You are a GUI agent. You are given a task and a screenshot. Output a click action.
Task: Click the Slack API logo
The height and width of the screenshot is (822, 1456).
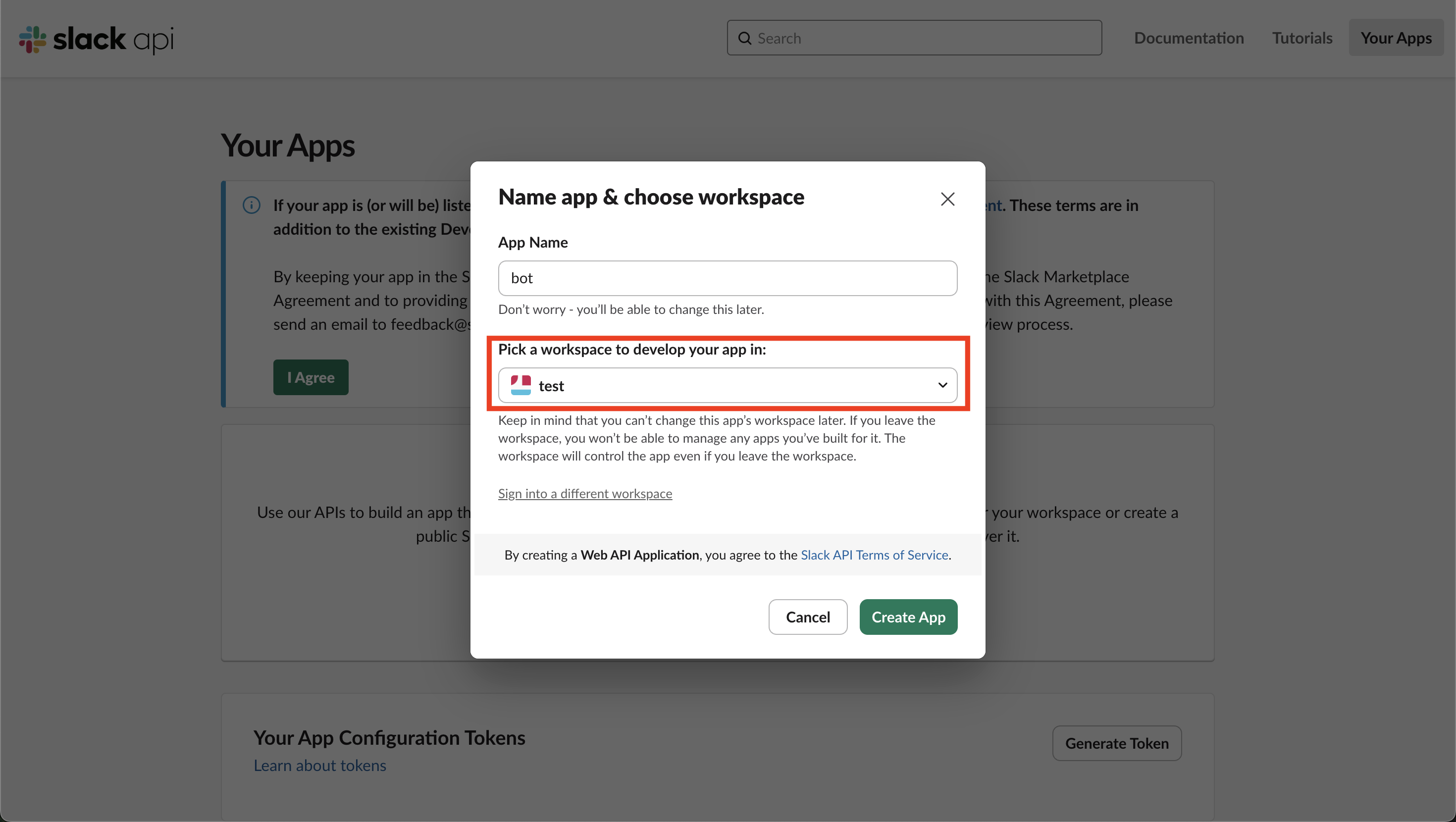(95, 39)
